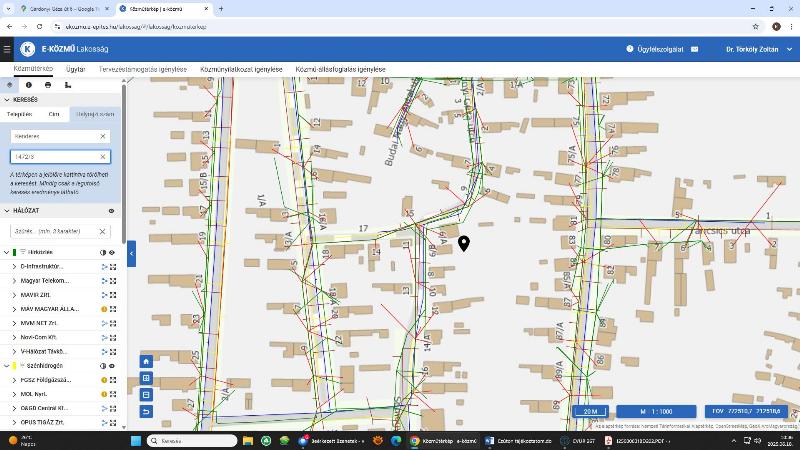Click the zoom in map button
Viewport: 800px width, 450px height.
click(x=146, y=378)
